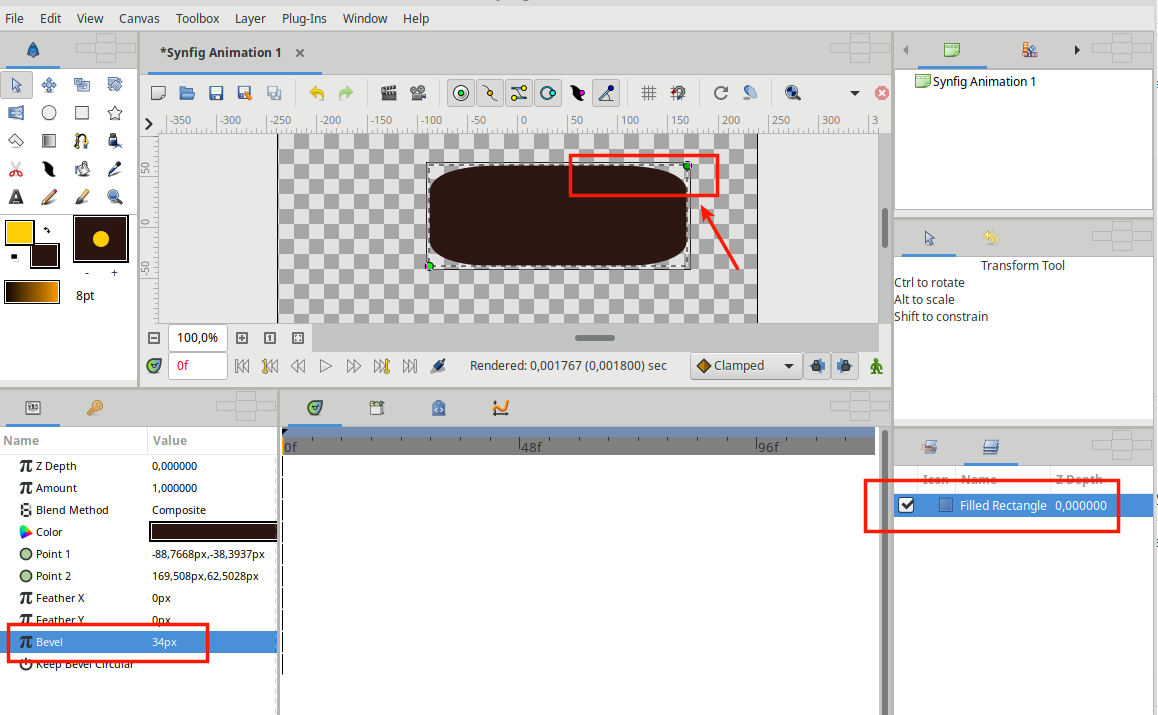Switch to the Synfig Animation 1 tab

point(220,52)
